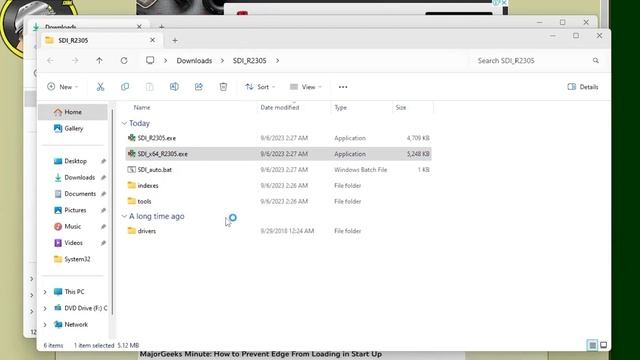The image size is (640, 360).
Task: Sort by Size column header
Action: [x=401, y=107]
